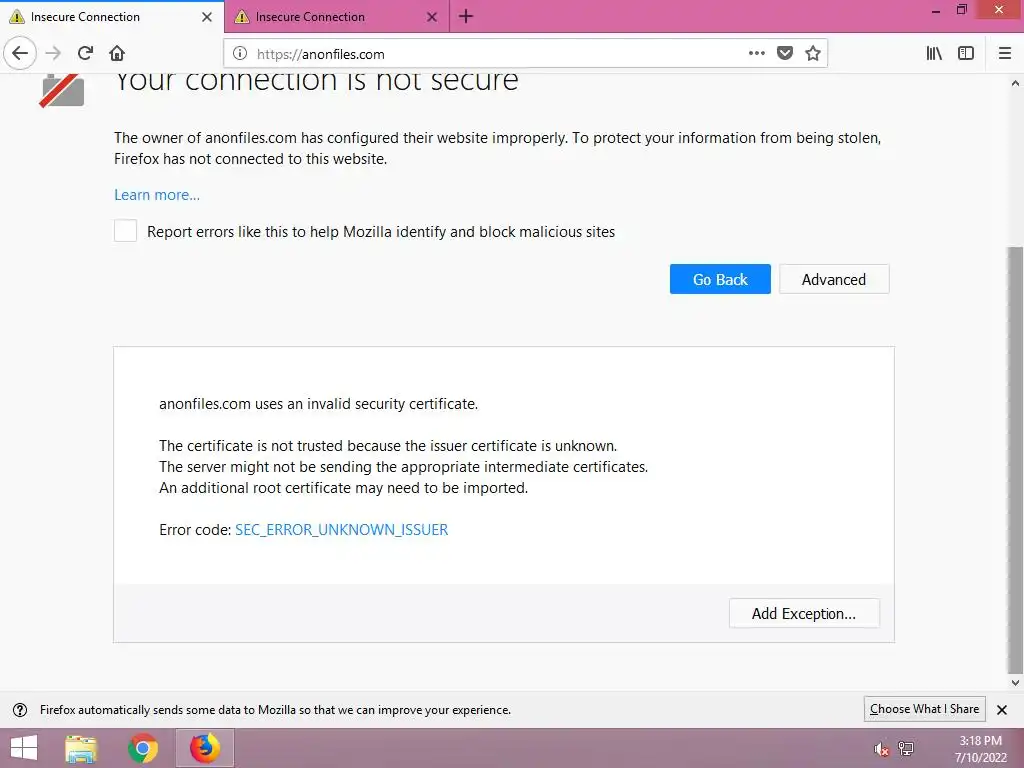This screenshot has height=768, width=1024.
Task: Click Add Exception button
Action: click(804, 613)
